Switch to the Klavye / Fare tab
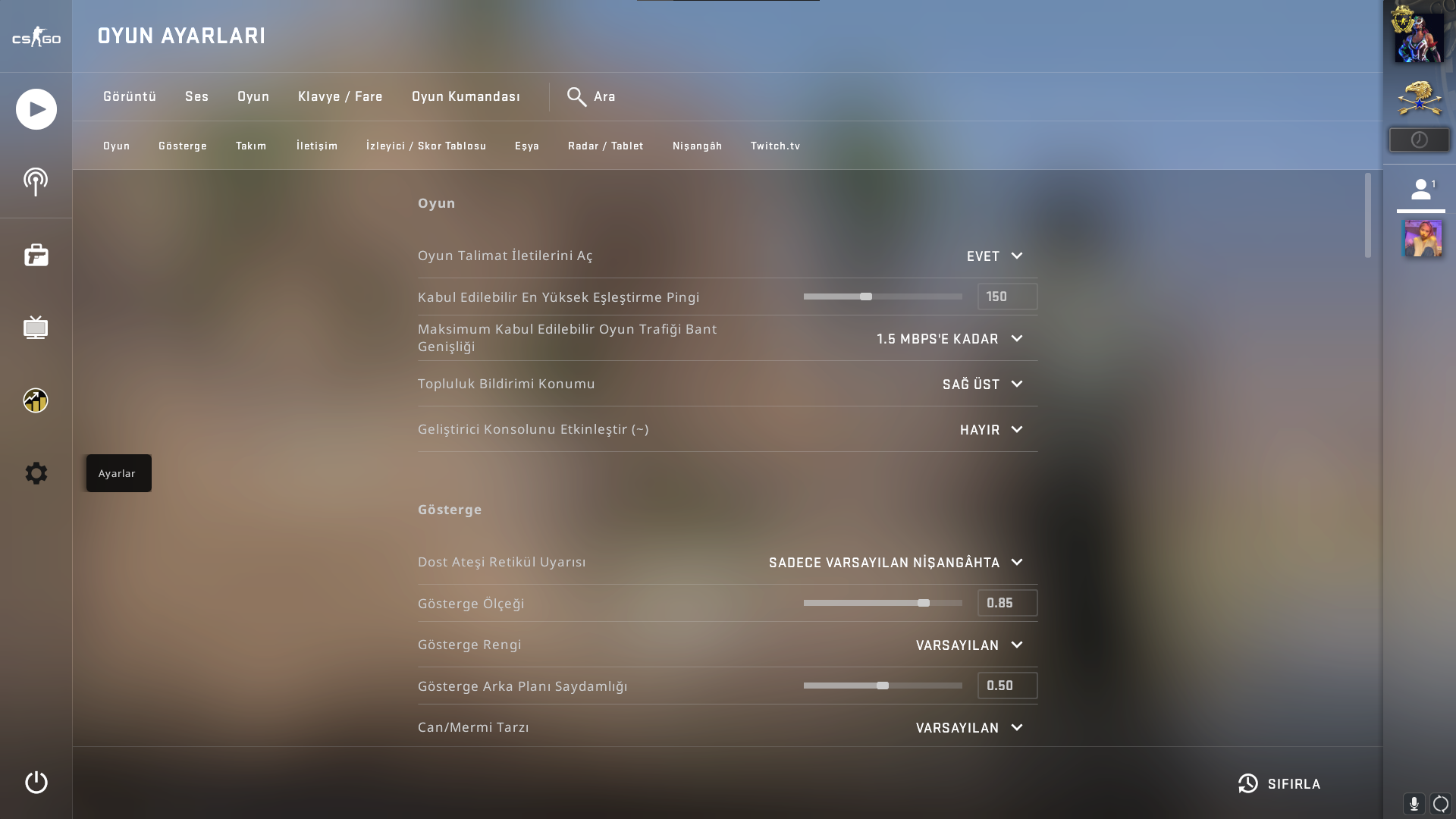 click(340, 96)
